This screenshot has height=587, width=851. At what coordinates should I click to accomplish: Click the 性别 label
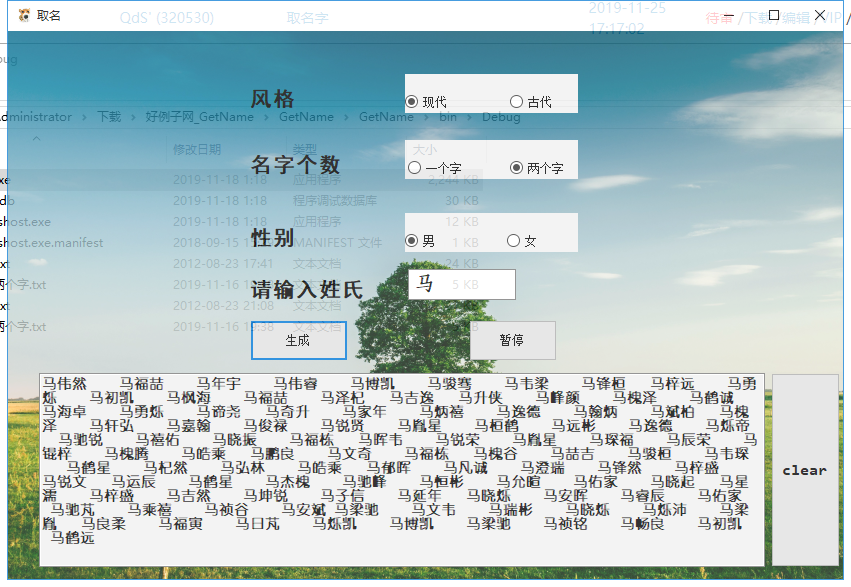pos(272,238)
